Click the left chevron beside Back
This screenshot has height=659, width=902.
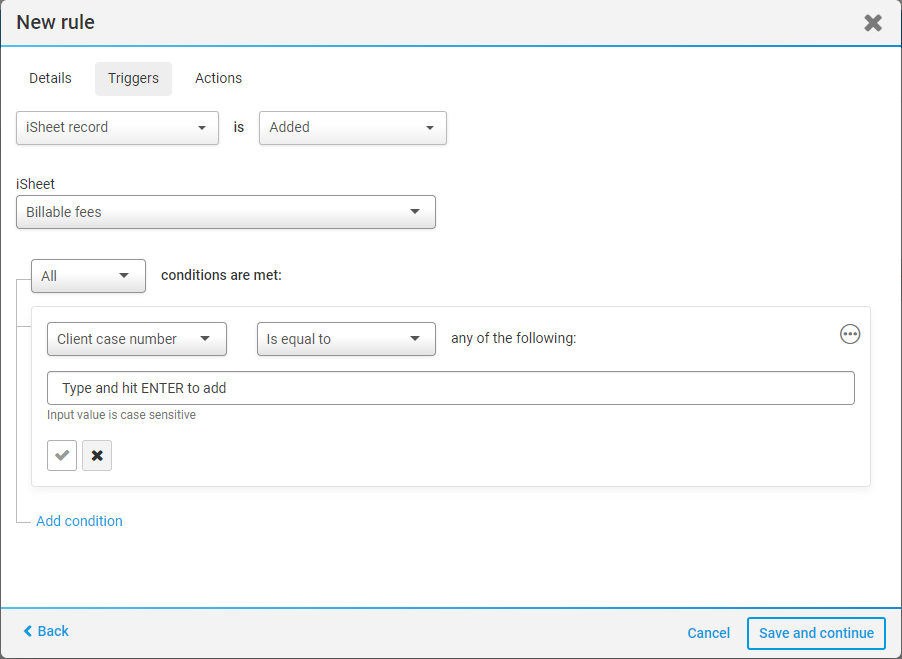point(28,631)
